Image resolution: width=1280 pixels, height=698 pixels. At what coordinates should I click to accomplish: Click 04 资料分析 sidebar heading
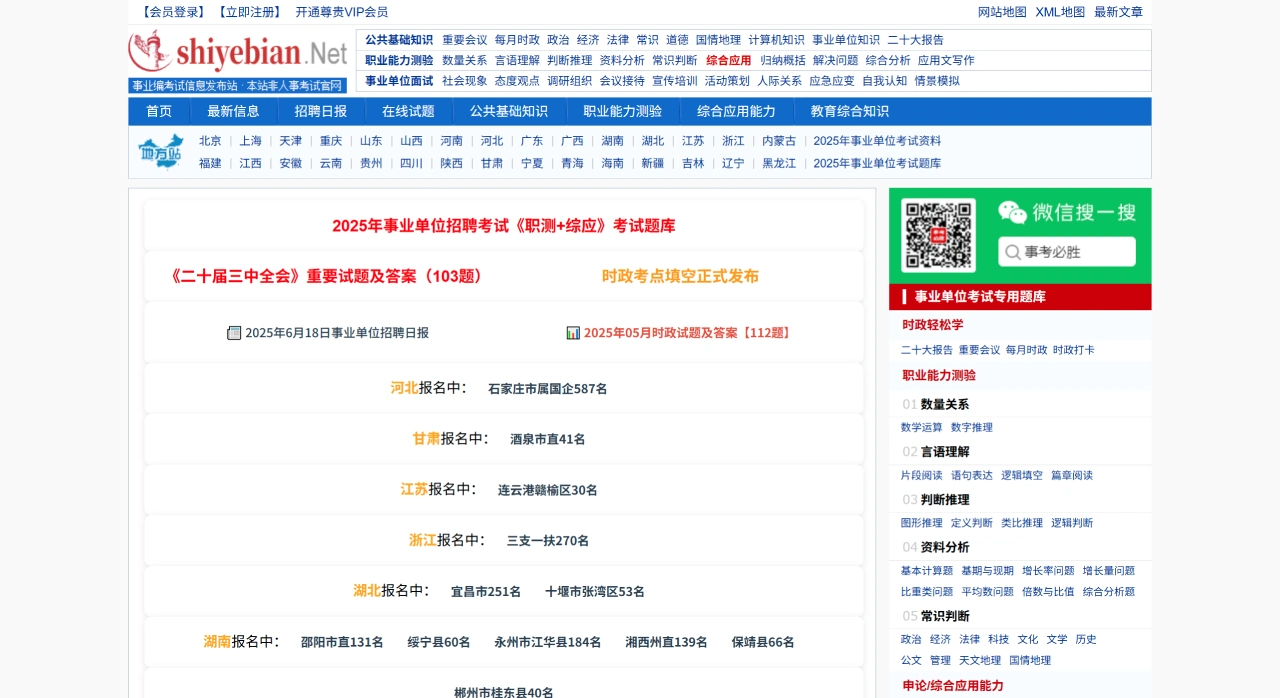tap(935, 547)
